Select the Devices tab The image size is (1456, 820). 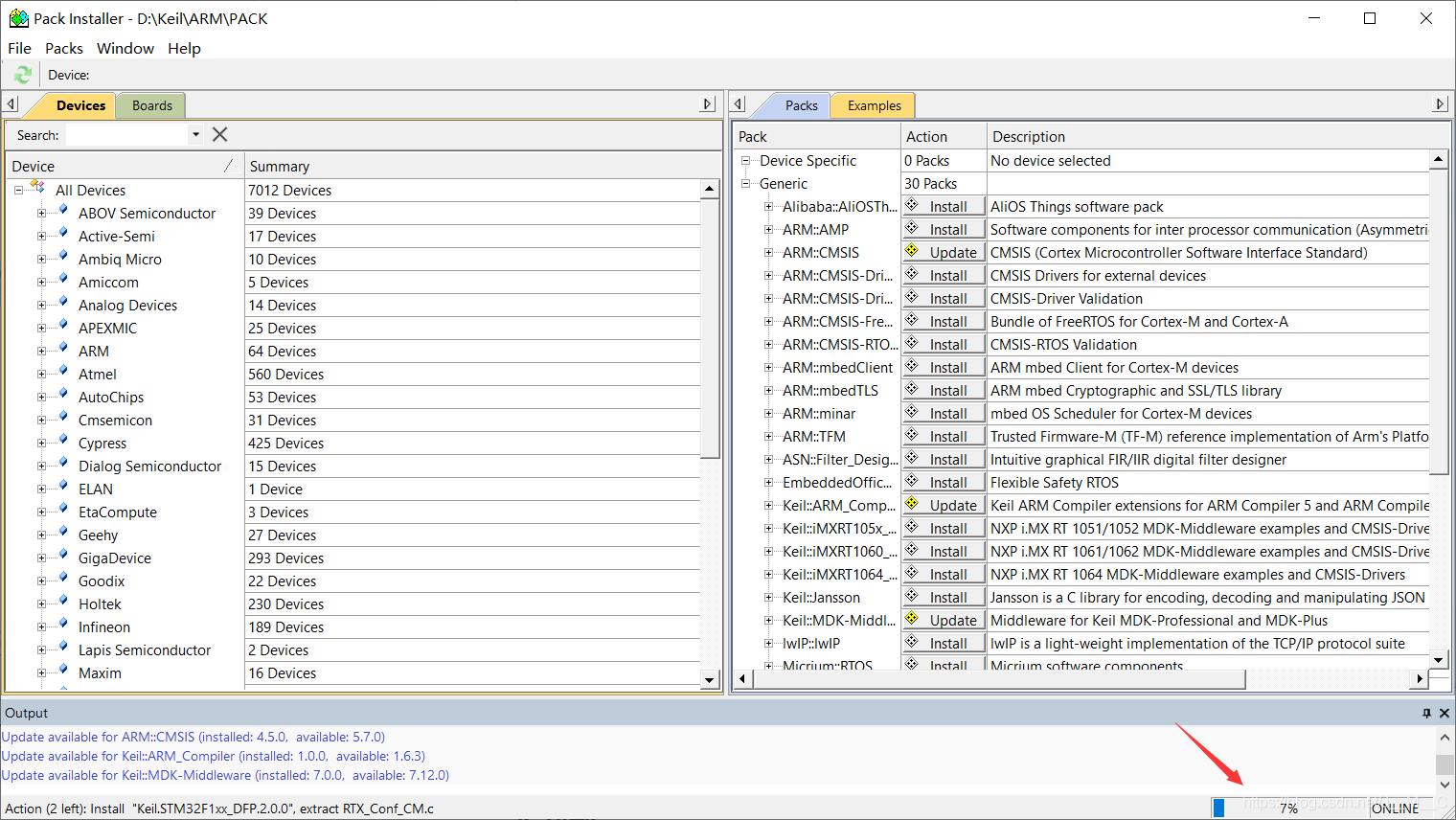(x=80, y=105)
